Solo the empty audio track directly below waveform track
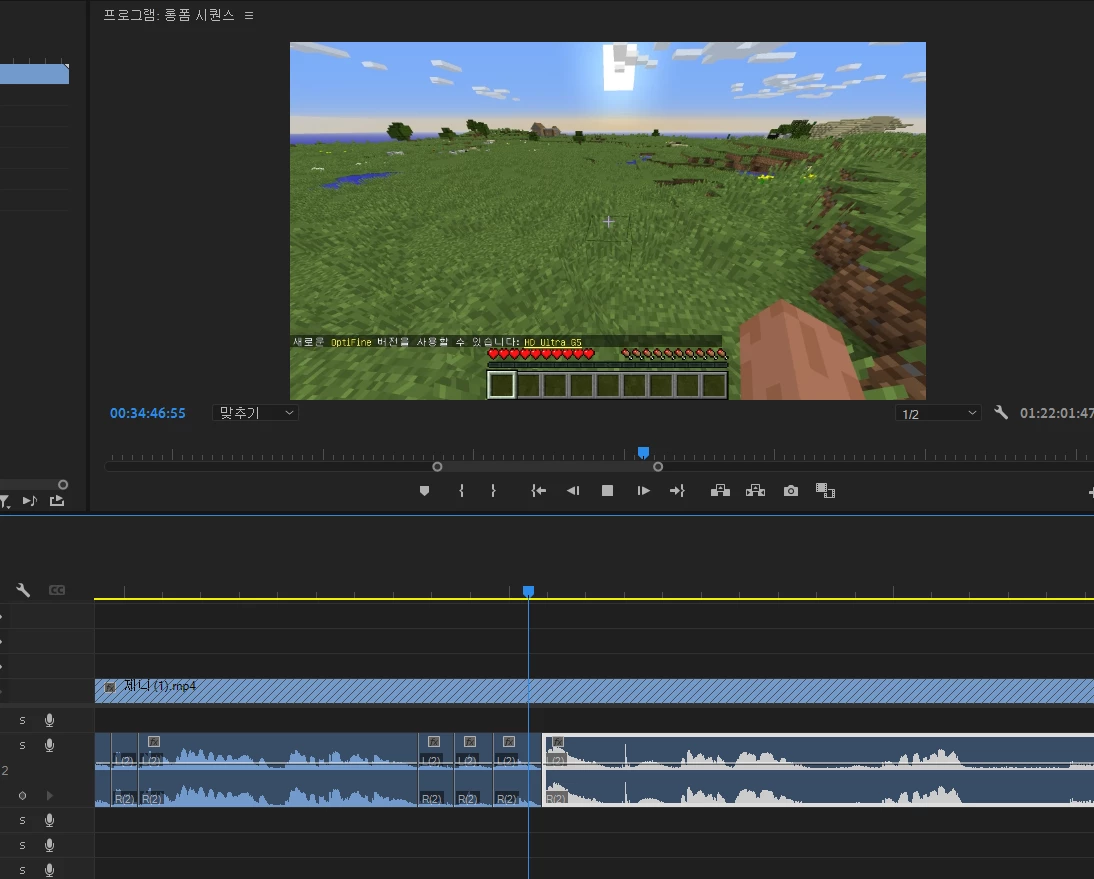1094x879 pixels. click(x=22, y=820)
